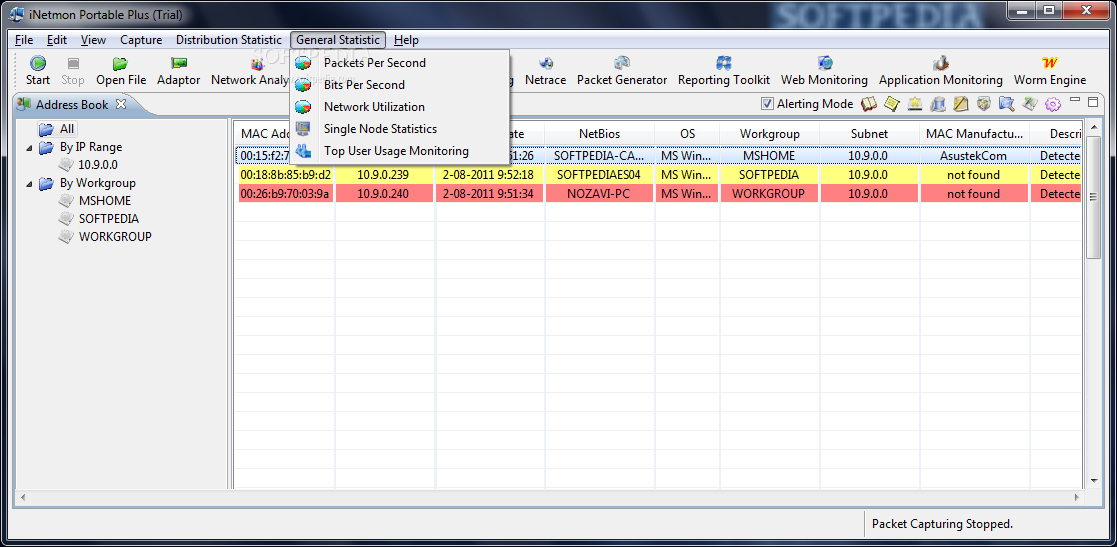This screenshot has width=1117, height=547.
Task: Collapse the By IP Range tree node
Action: click(29, 148)
